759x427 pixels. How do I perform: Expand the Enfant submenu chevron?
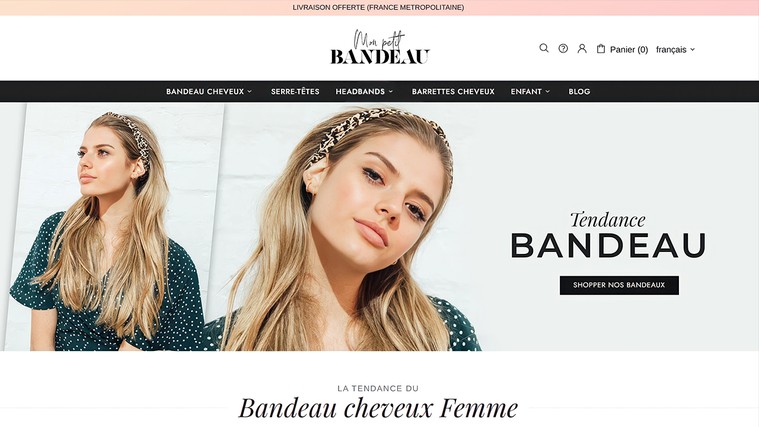[547, 92]
